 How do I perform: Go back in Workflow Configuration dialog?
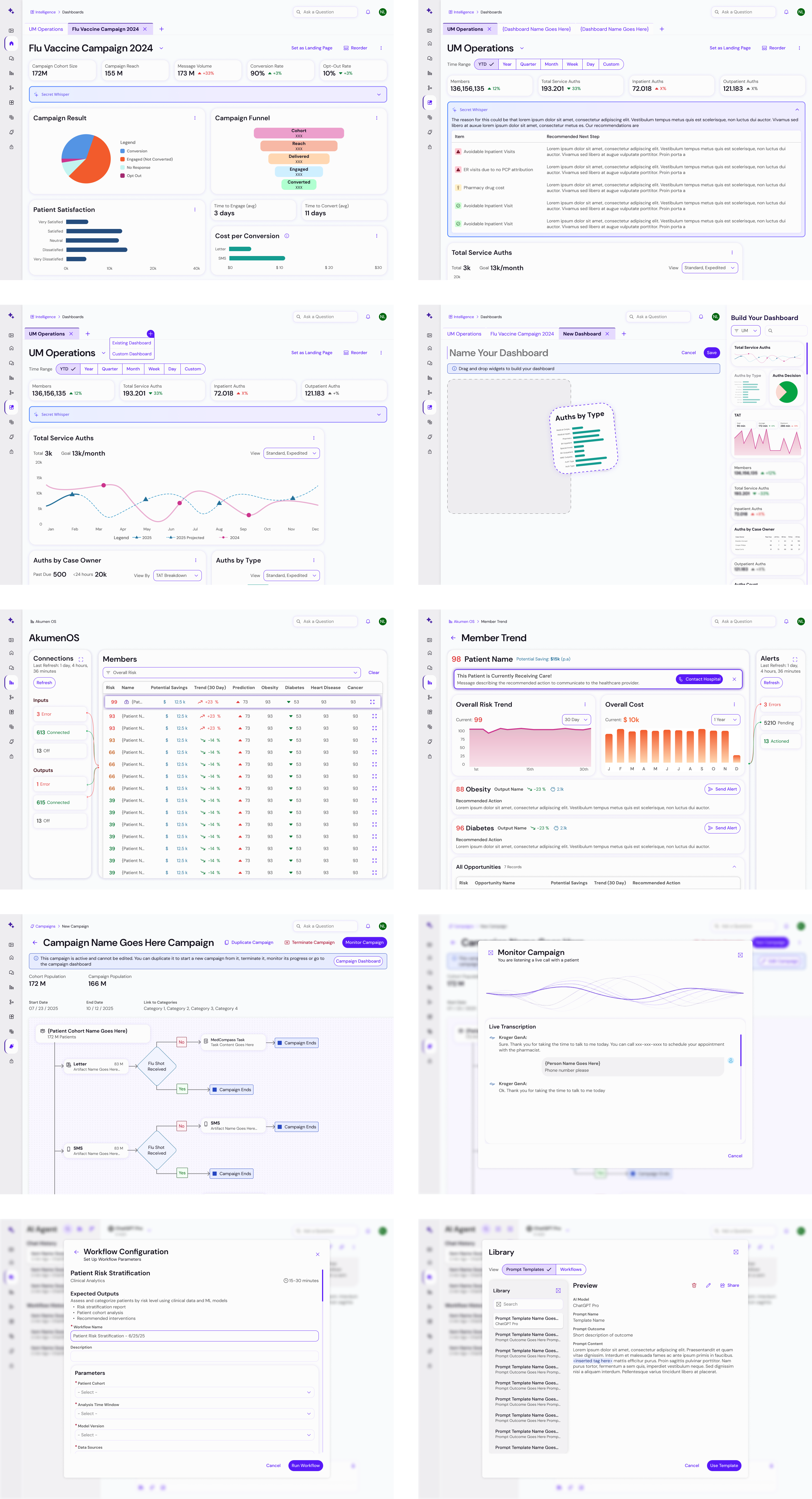click(76, 1252)
